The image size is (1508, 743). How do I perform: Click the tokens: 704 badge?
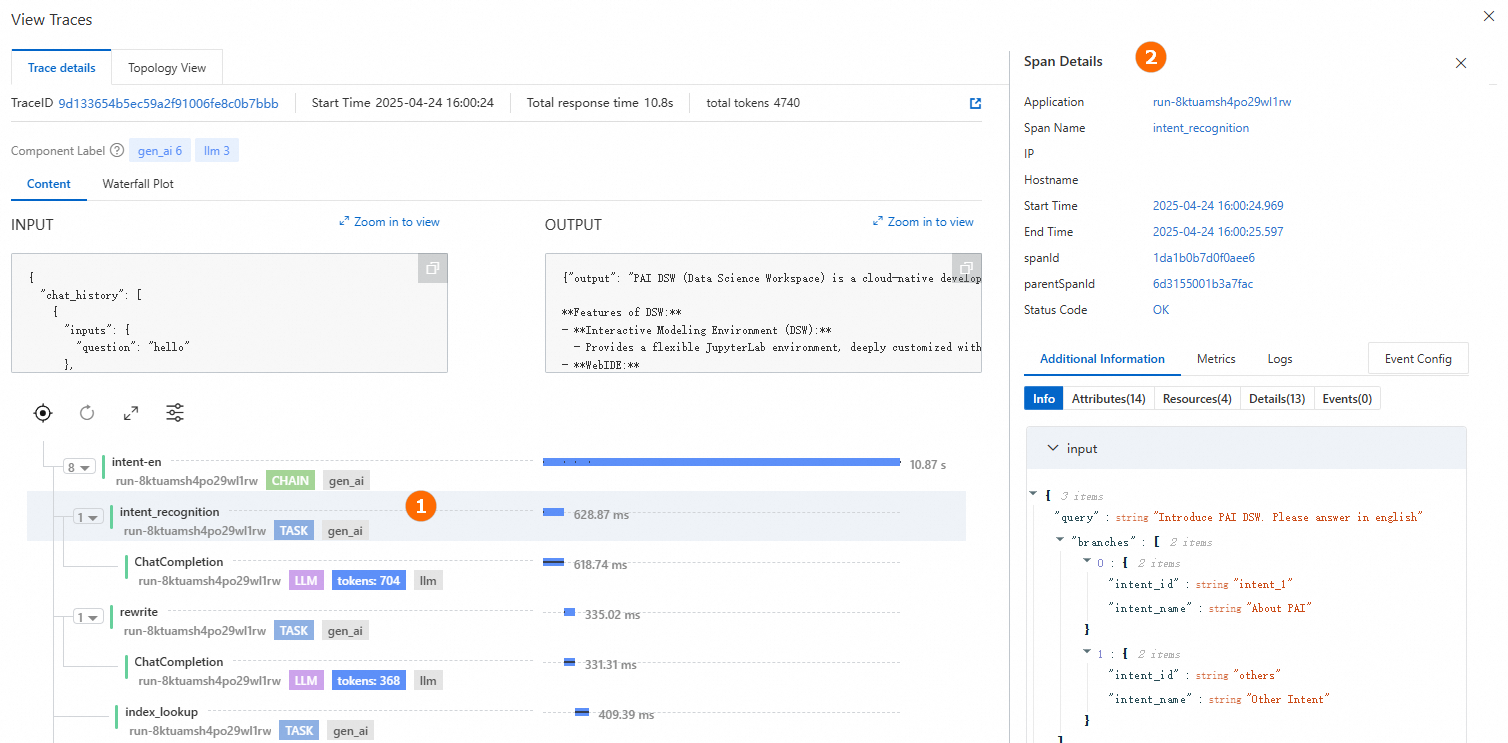tap(368, 580)
